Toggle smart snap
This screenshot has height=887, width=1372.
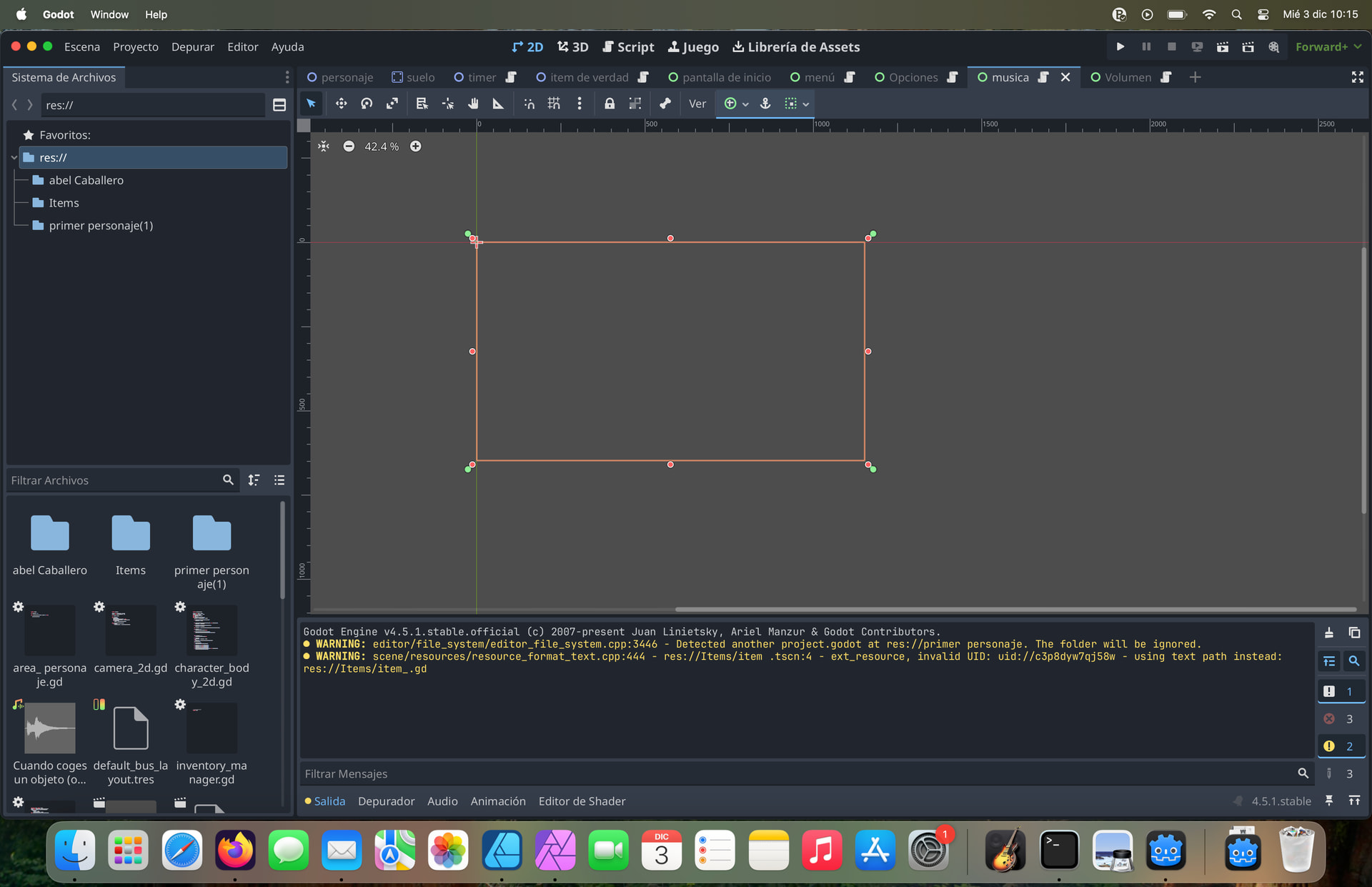coord(529,104)
